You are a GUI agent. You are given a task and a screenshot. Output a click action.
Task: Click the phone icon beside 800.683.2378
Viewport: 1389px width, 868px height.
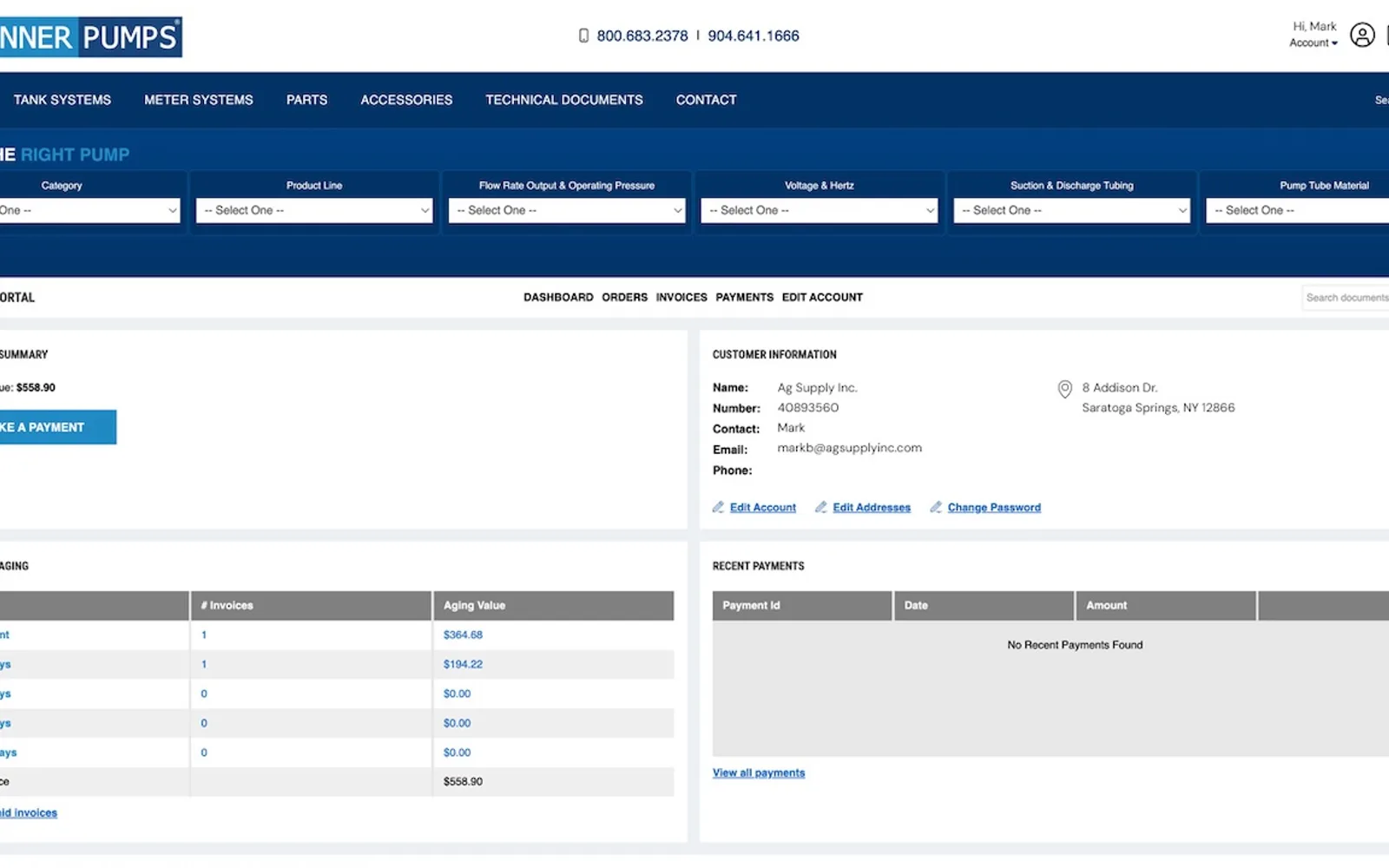pos(583,36)
